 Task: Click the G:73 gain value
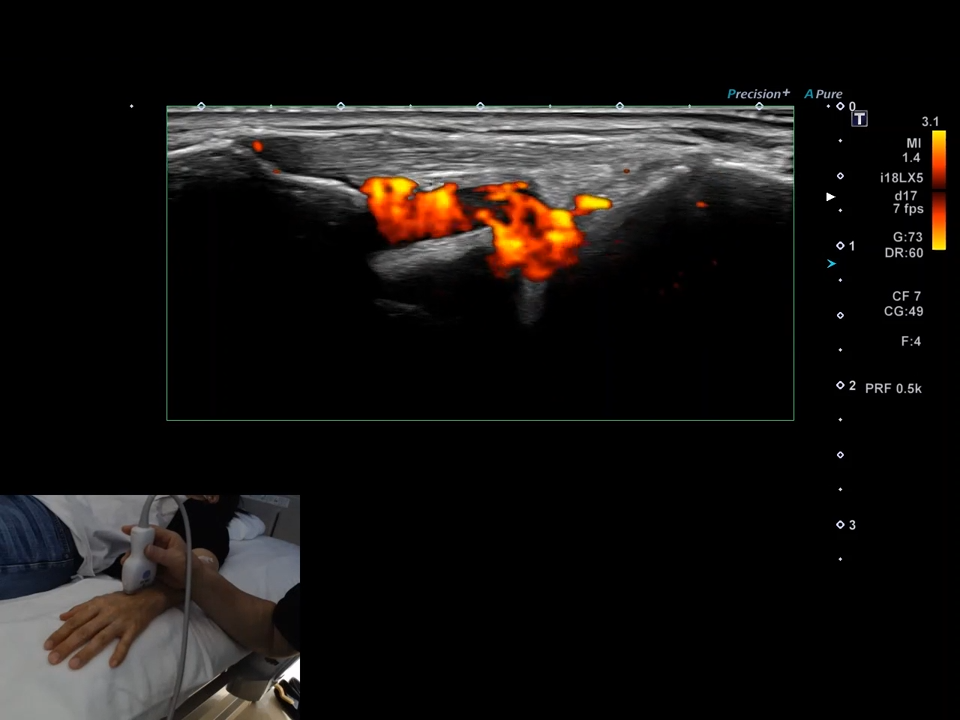click(x=907, y=238)
